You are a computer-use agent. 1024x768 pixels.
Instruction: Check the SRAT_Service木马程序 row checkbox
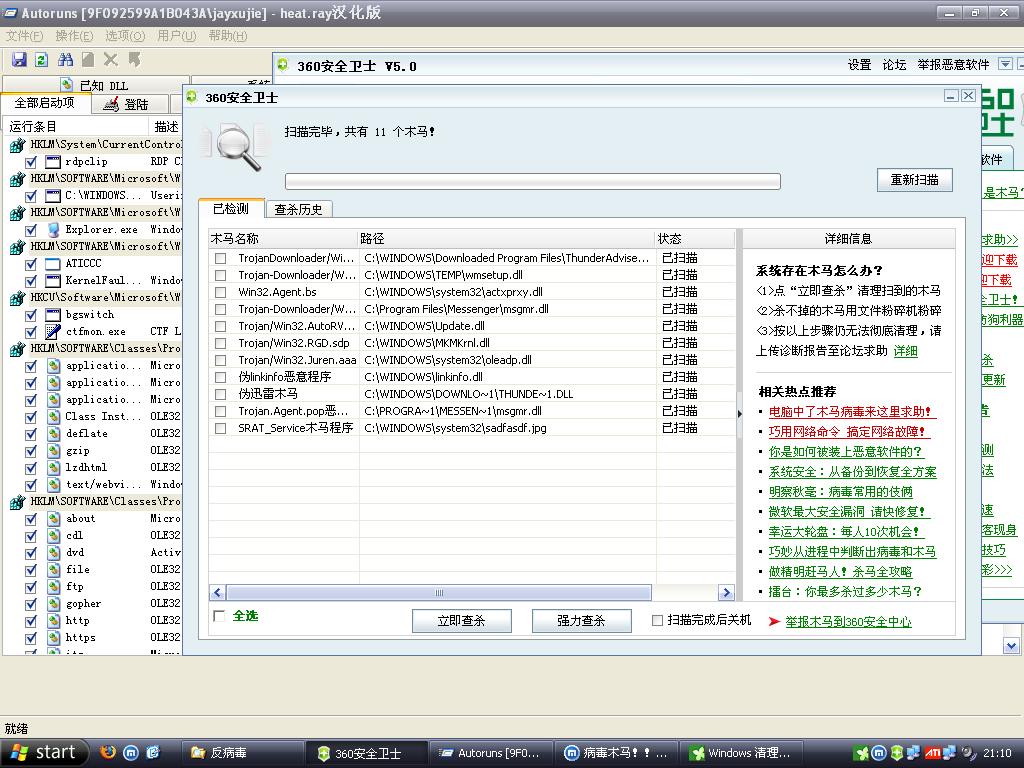(x=221, y=428)
